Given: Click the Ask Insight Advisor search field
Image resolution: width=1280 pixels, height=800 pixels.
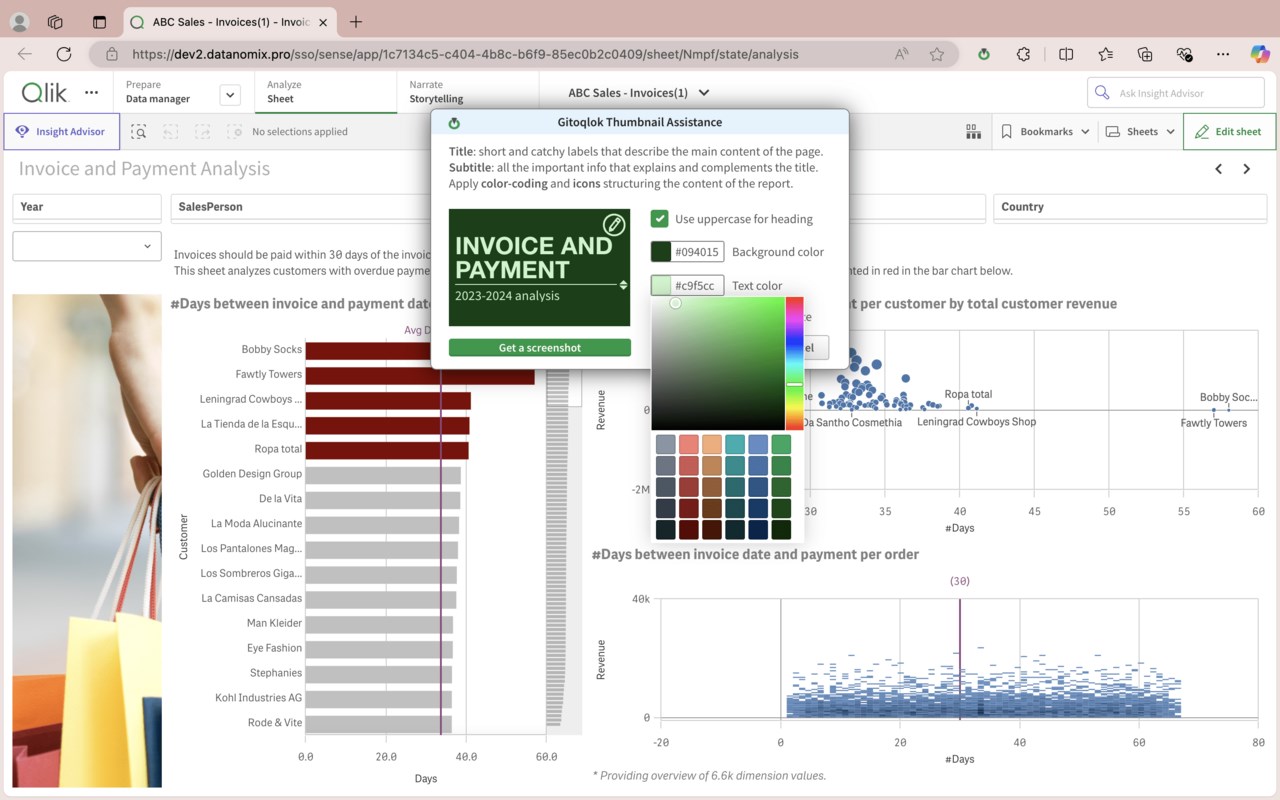Looking at the screenshot, I should [x=1176, y=93].
